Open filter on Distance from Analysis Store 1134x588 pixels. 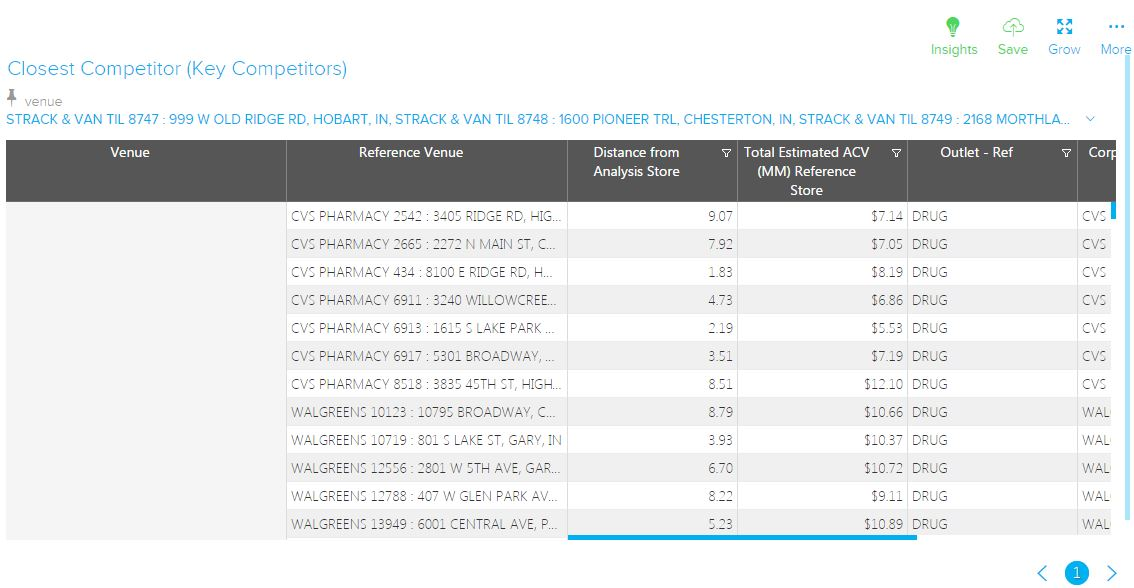click(x=726, y=153)
